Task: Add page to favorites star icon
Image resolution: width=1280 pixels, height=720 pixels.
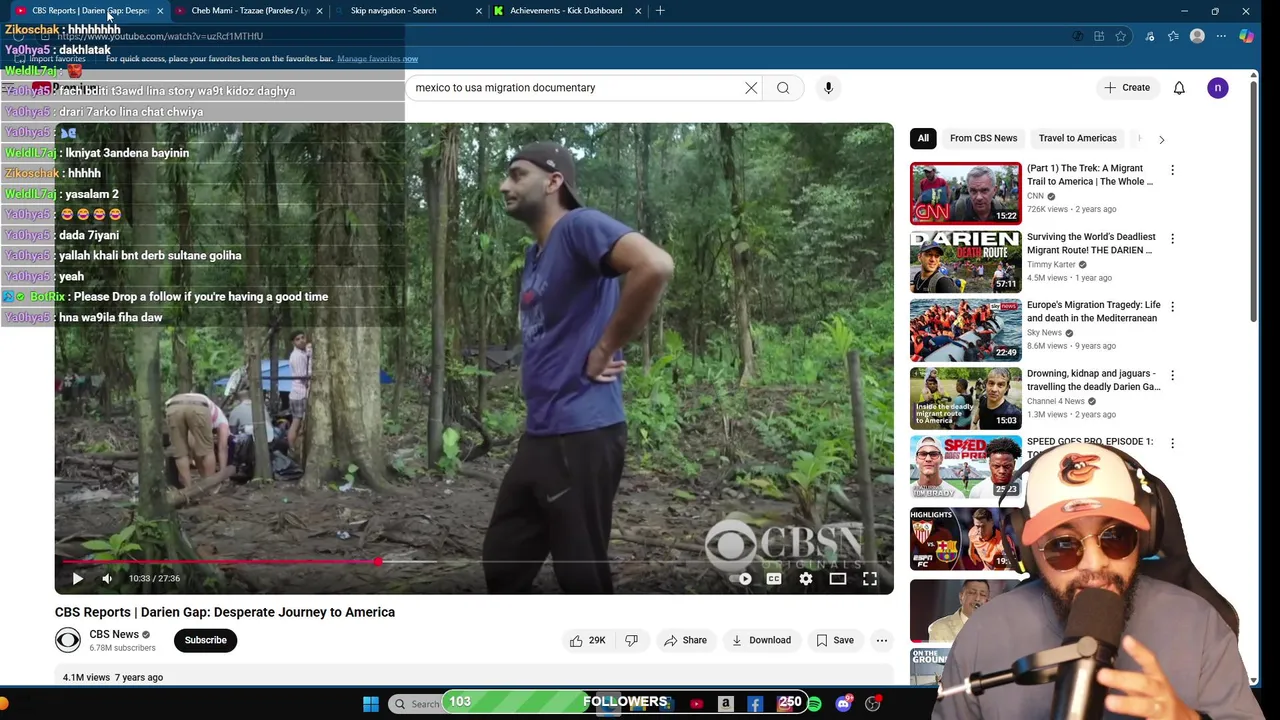Action: tap(1121, 36)
